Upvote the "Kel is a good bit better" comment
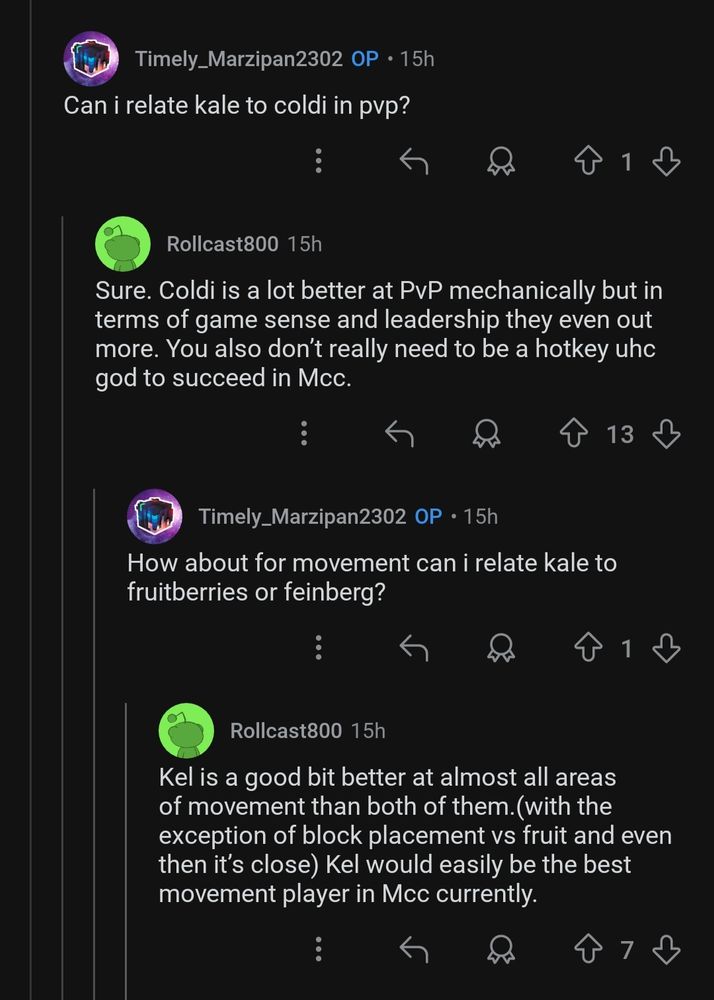This screenshot has width=714, height=1000. point(590,949)
